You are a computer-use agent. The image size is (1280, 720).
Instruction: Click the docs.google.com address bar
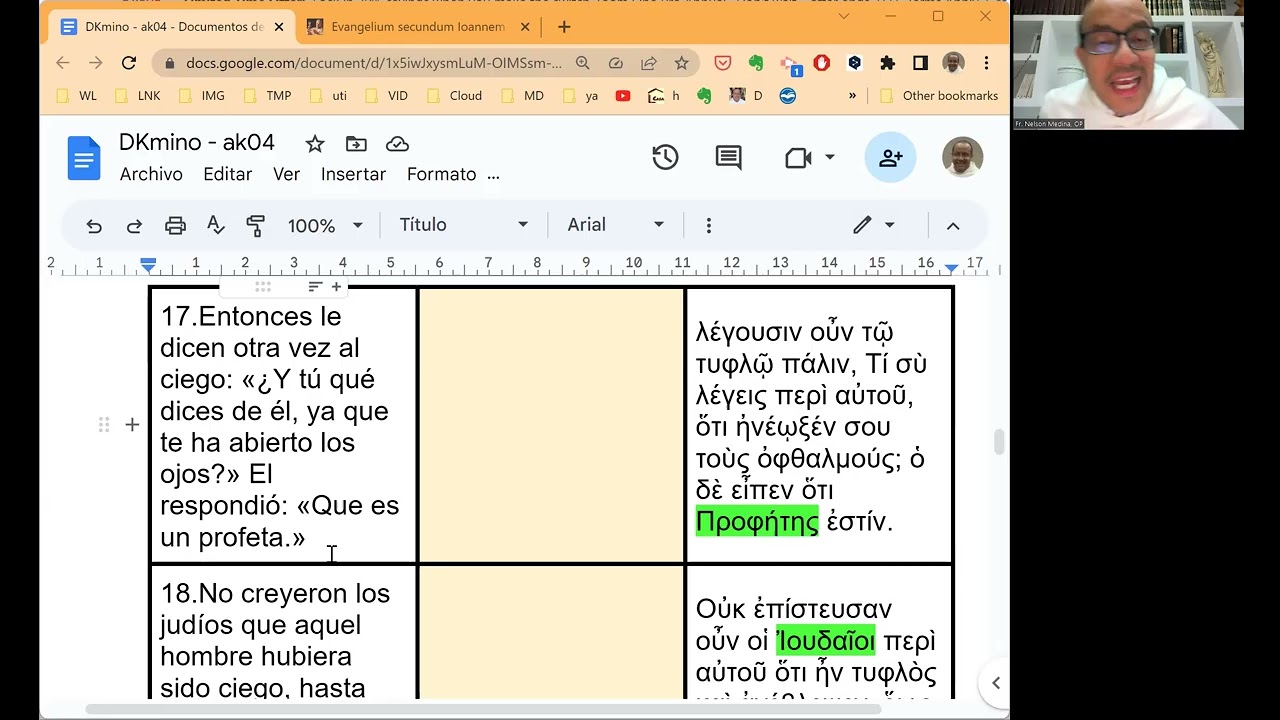tap(374, 63)
